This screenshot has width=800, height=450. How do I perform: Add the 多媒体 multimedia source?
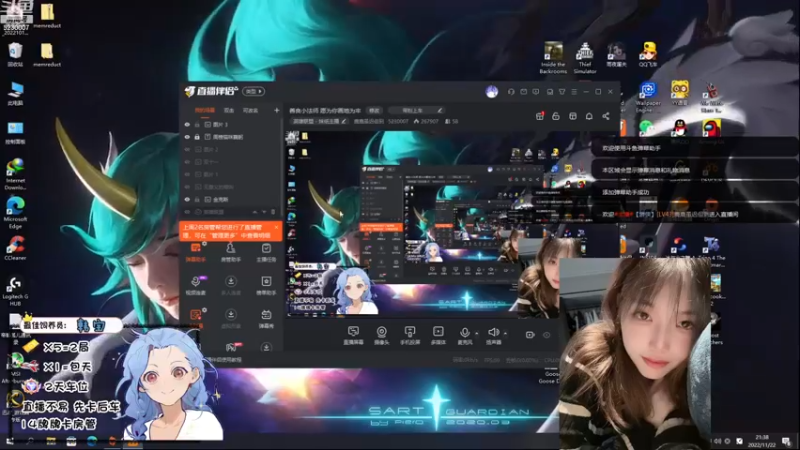pos(438,335)
